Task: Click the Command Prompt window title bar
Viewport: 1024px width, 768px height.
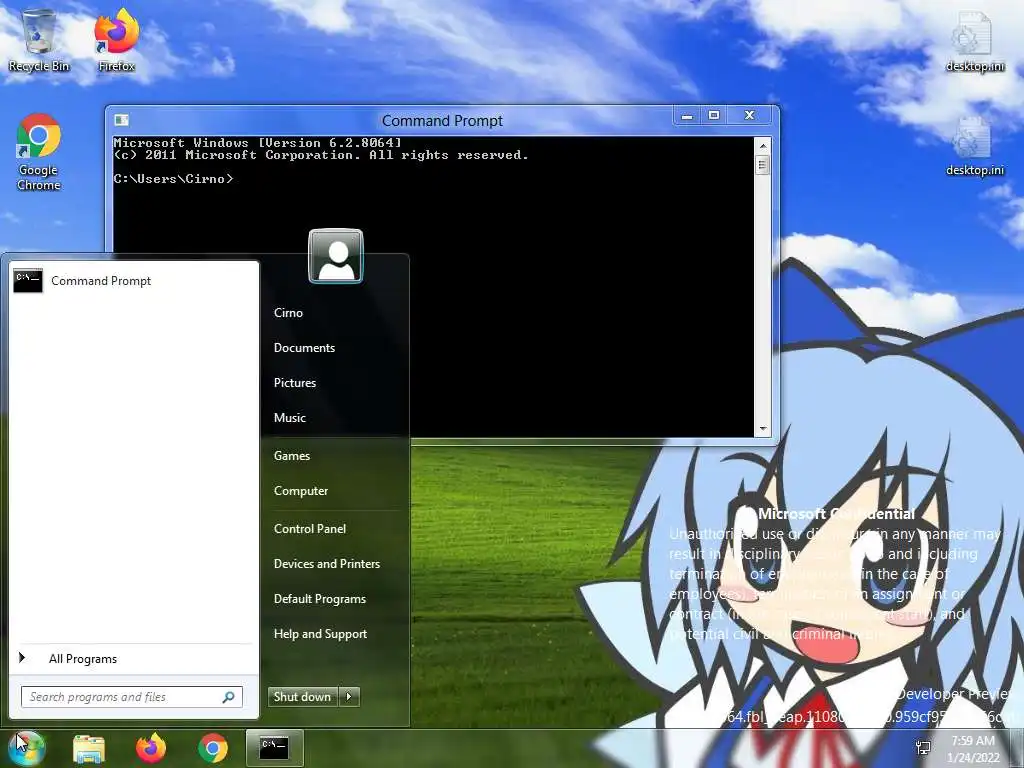Action: 442,121
